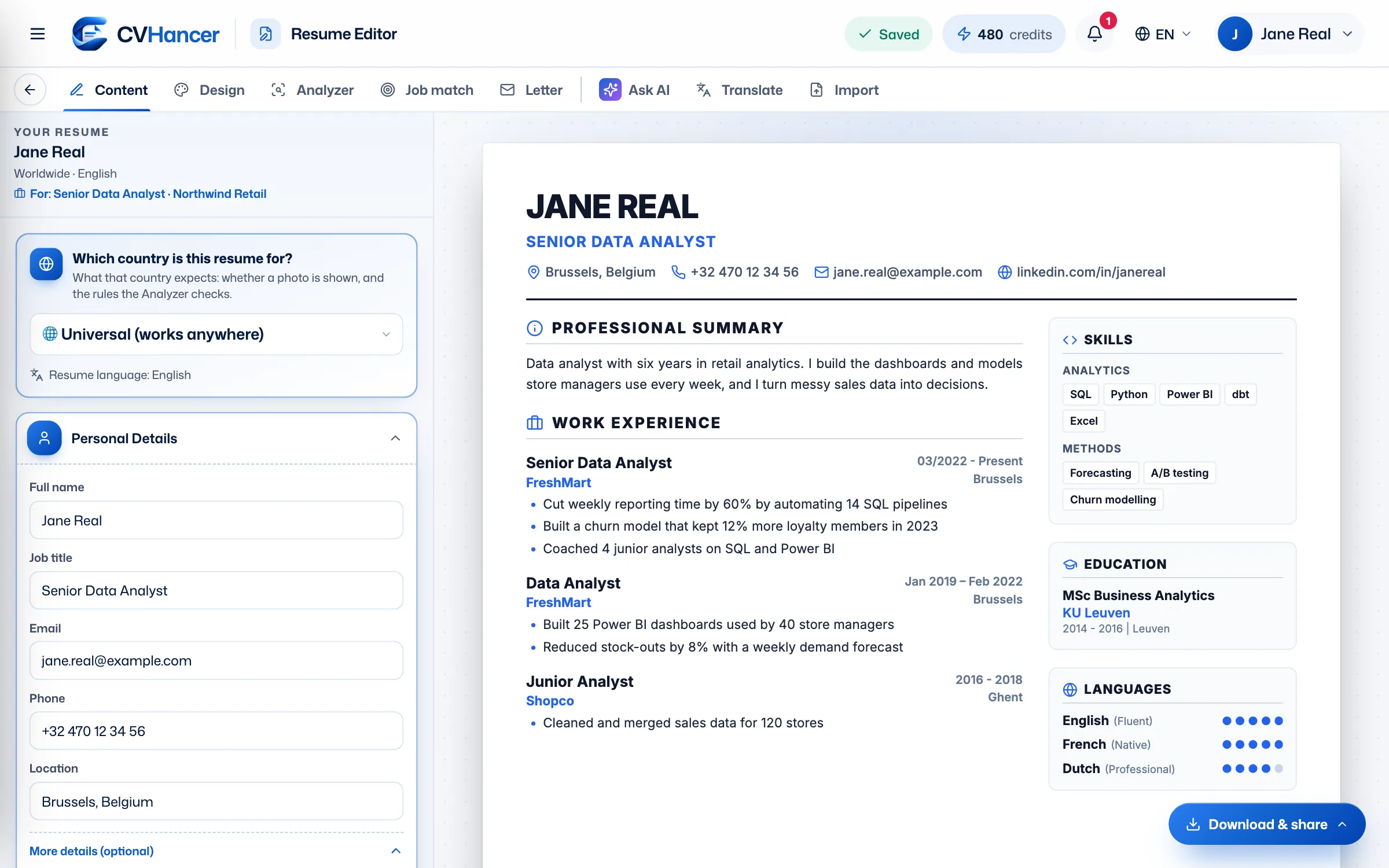Click the A/B testing skill tag
The width and height of the screenshot is (1389, 868).
(1179, 473)
